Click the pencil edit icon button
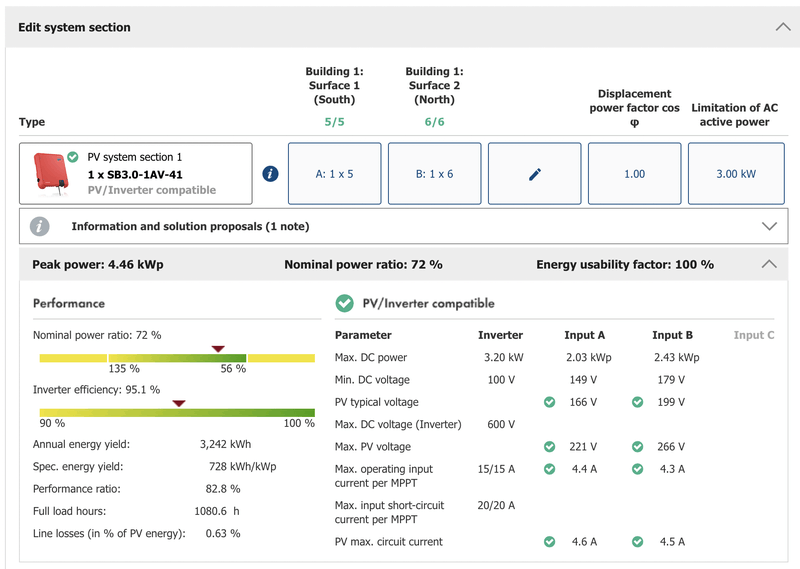The image size is (800, 569). (534, 174)
